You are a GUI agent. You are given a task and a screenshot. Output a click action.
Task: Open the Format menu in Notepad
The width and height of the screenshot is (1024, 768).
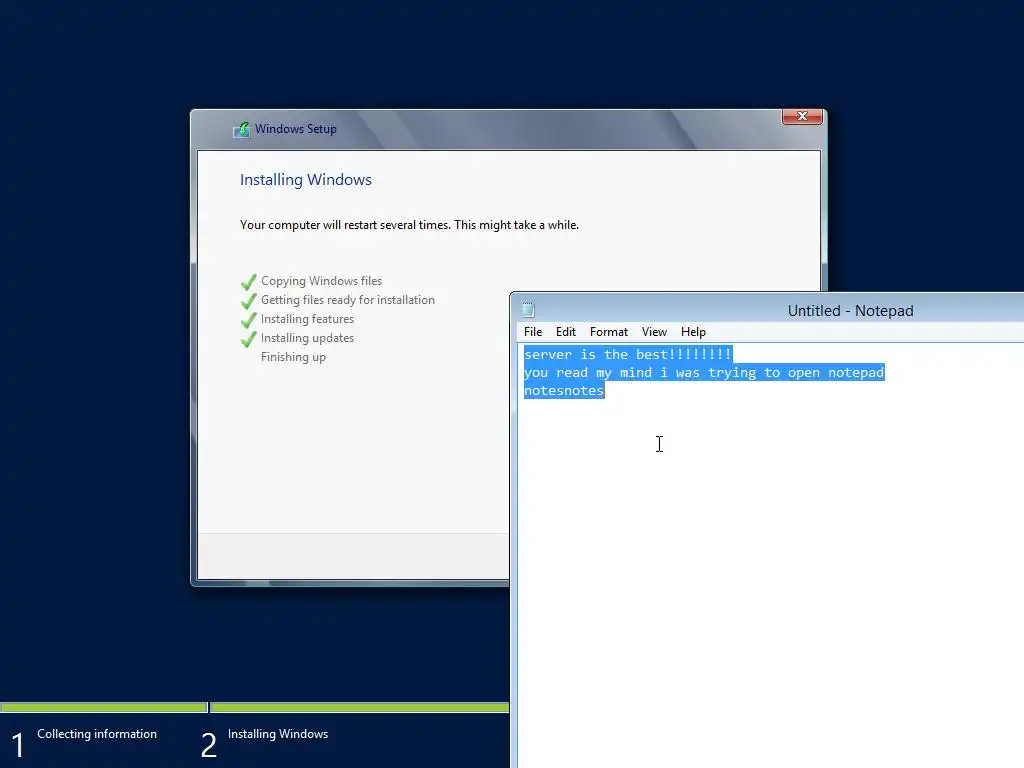coord(609,332)
